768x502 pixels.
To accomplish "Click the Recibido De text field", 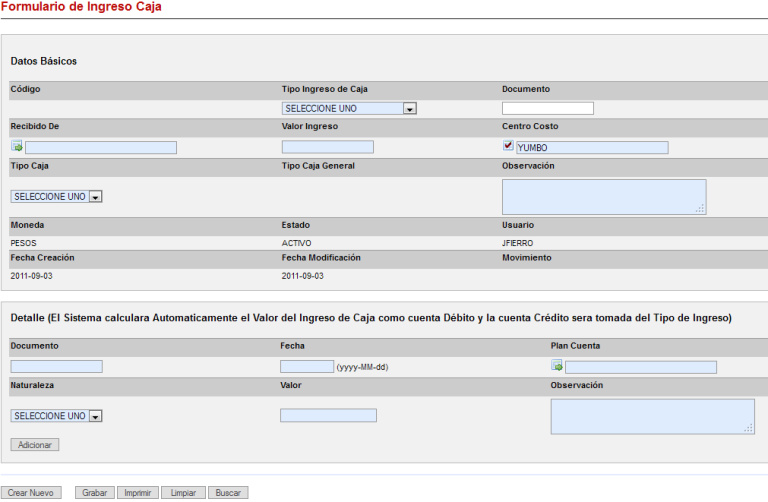I will point(101,148).
